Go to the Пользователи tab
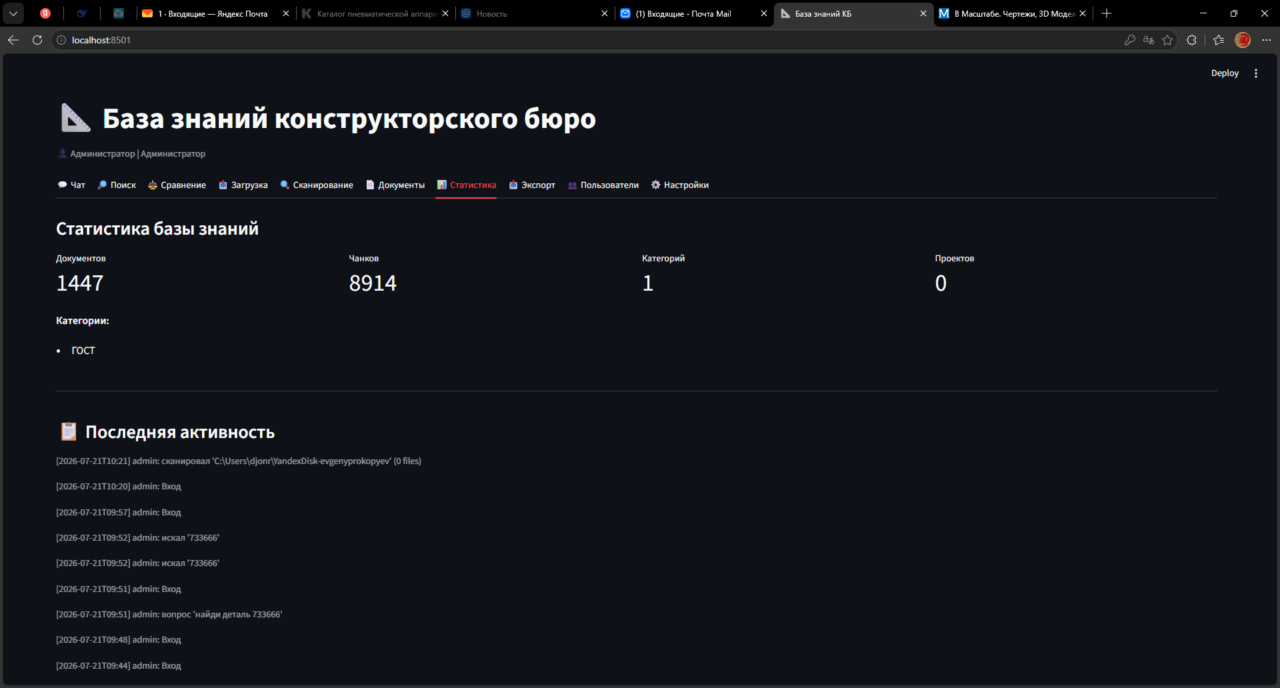This screenshot has width=1280, height=688. pyautogui.click(x=603, y=185)
